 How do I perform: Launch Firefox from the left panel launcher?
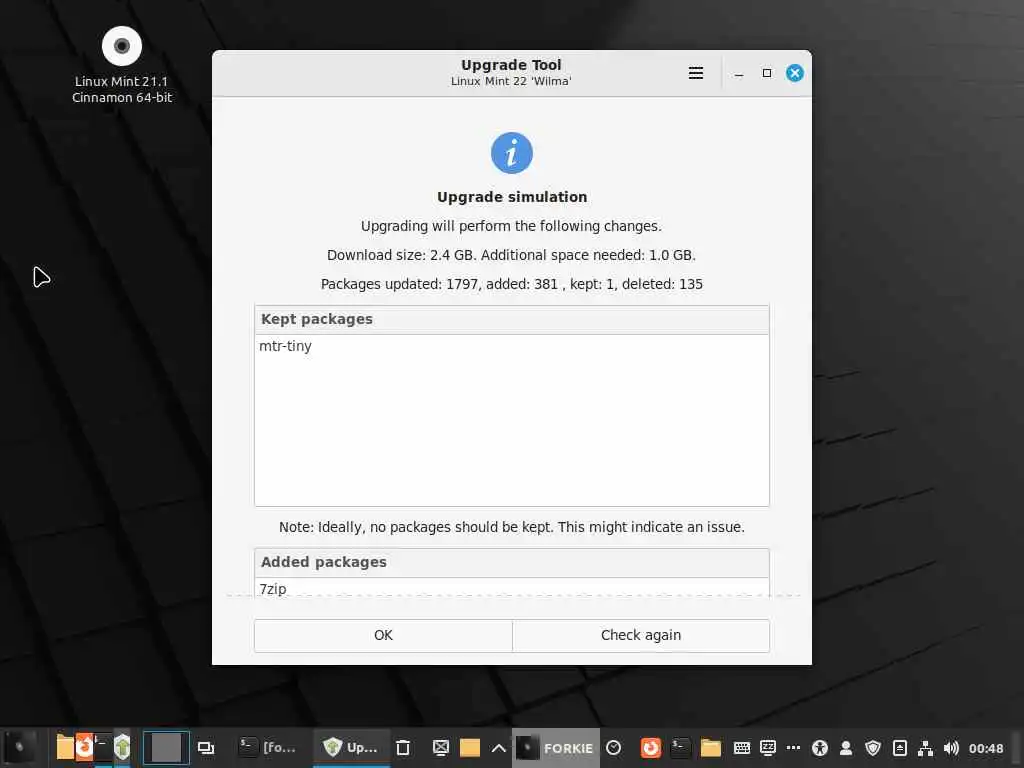(84, 747)
